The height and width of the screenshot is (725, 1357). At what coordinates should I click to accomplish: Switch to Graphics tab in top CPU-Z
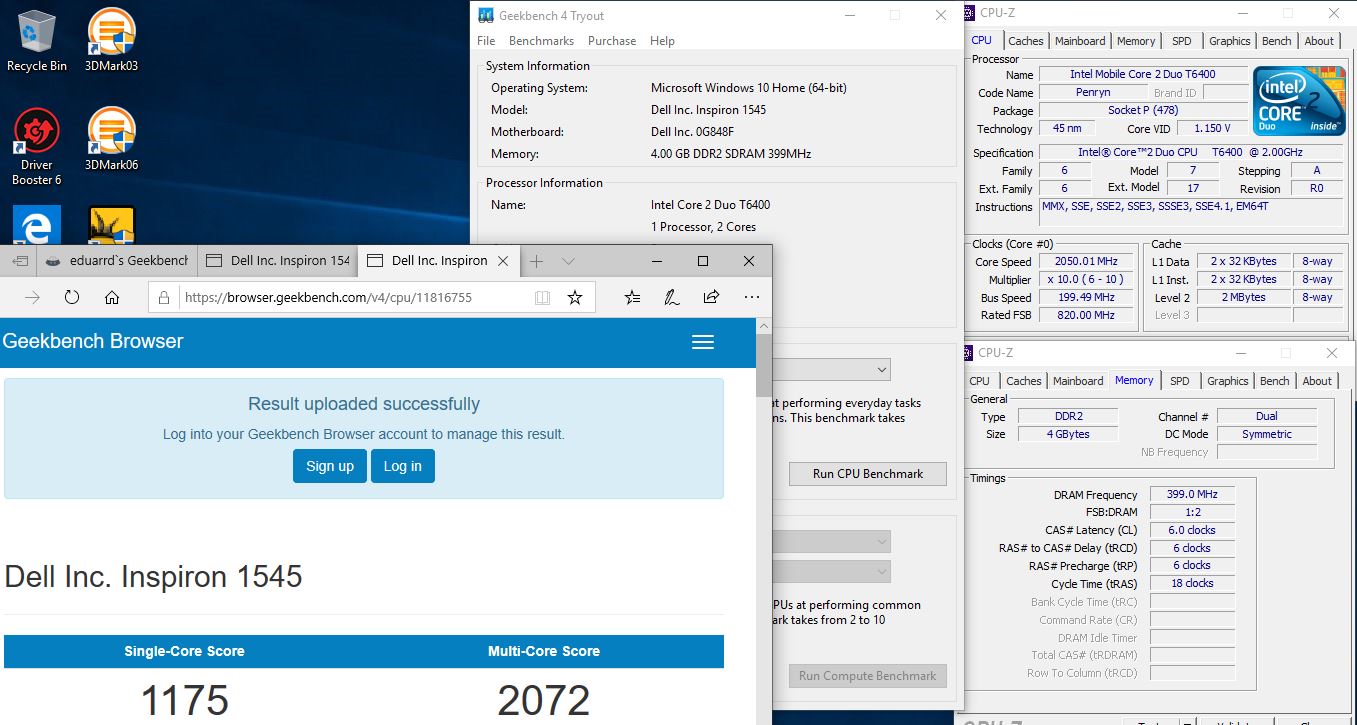pos(1230,41)
